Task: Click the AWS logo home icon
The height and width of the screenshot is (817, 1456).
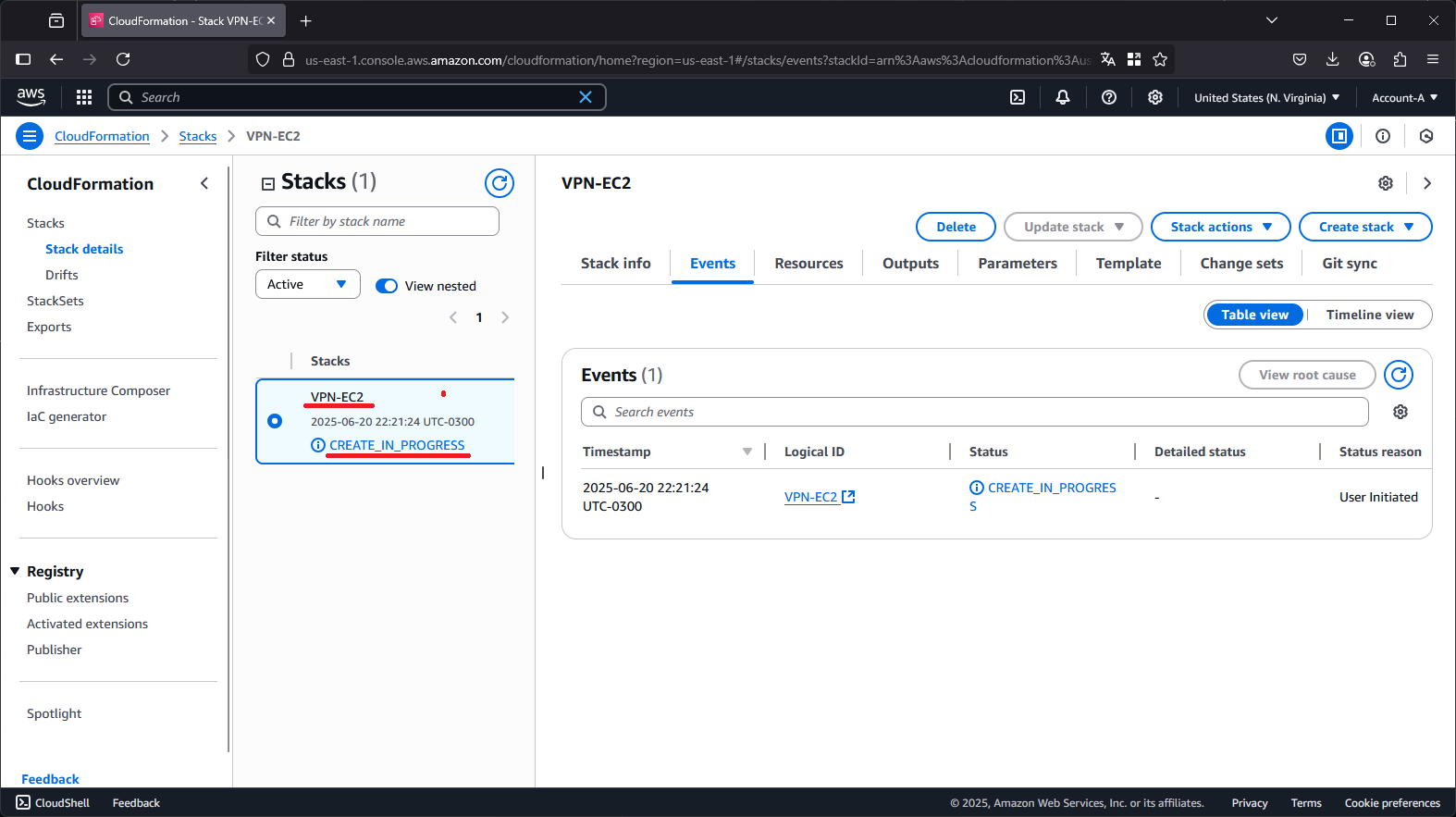Action: (x=31, y=97)
